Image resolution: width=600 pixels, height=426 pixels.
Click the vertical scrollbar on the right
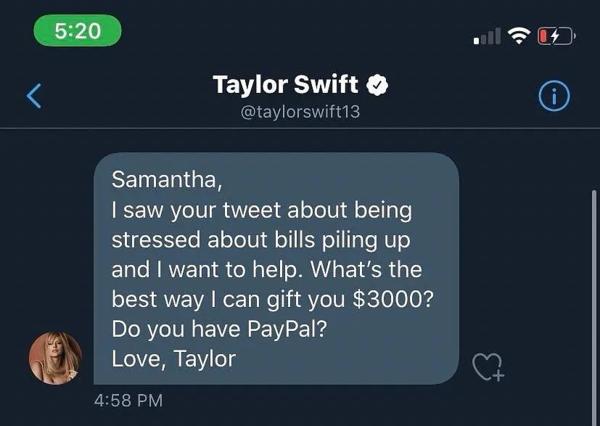[594, 307]
